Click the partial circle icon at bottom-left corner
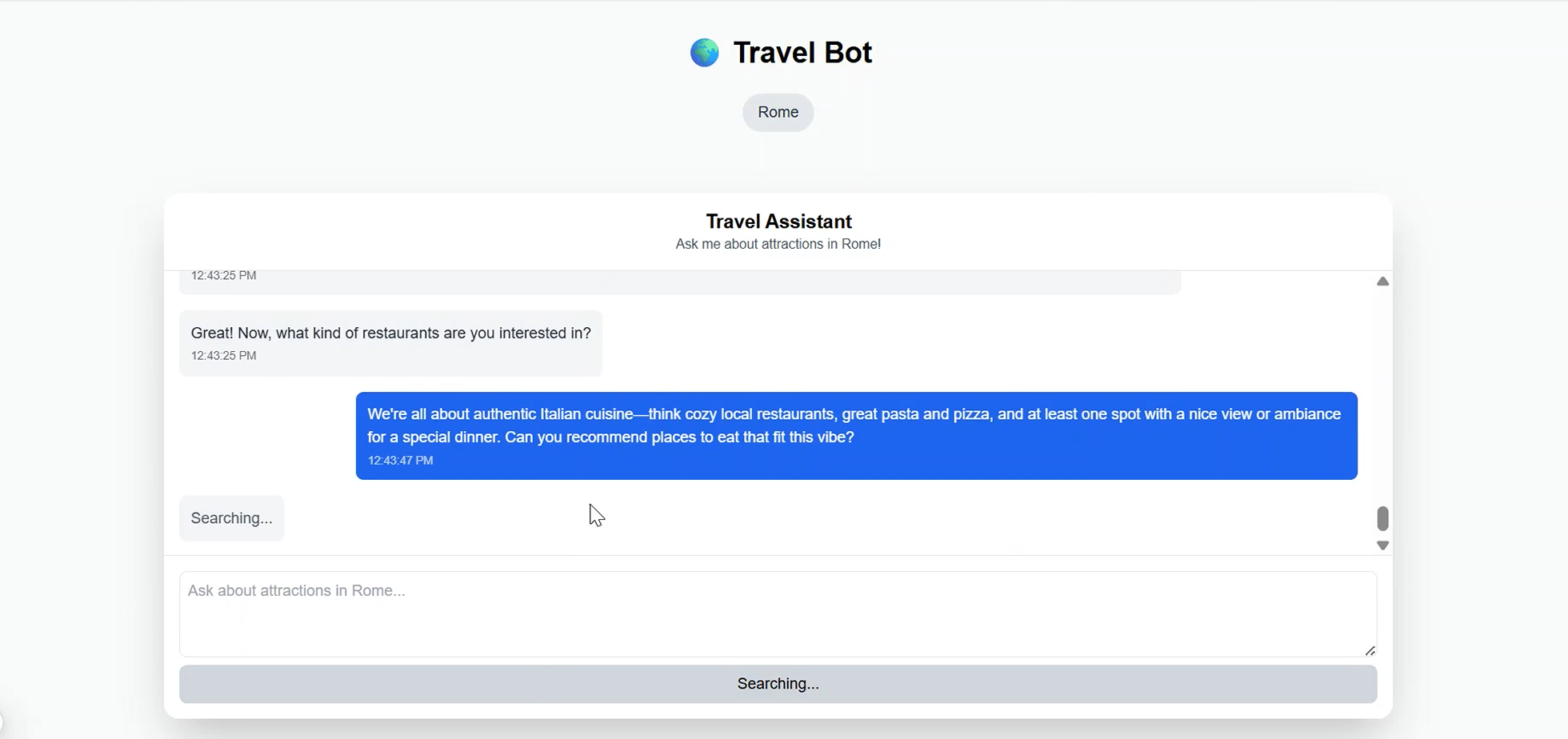 (x=2, y=724)
